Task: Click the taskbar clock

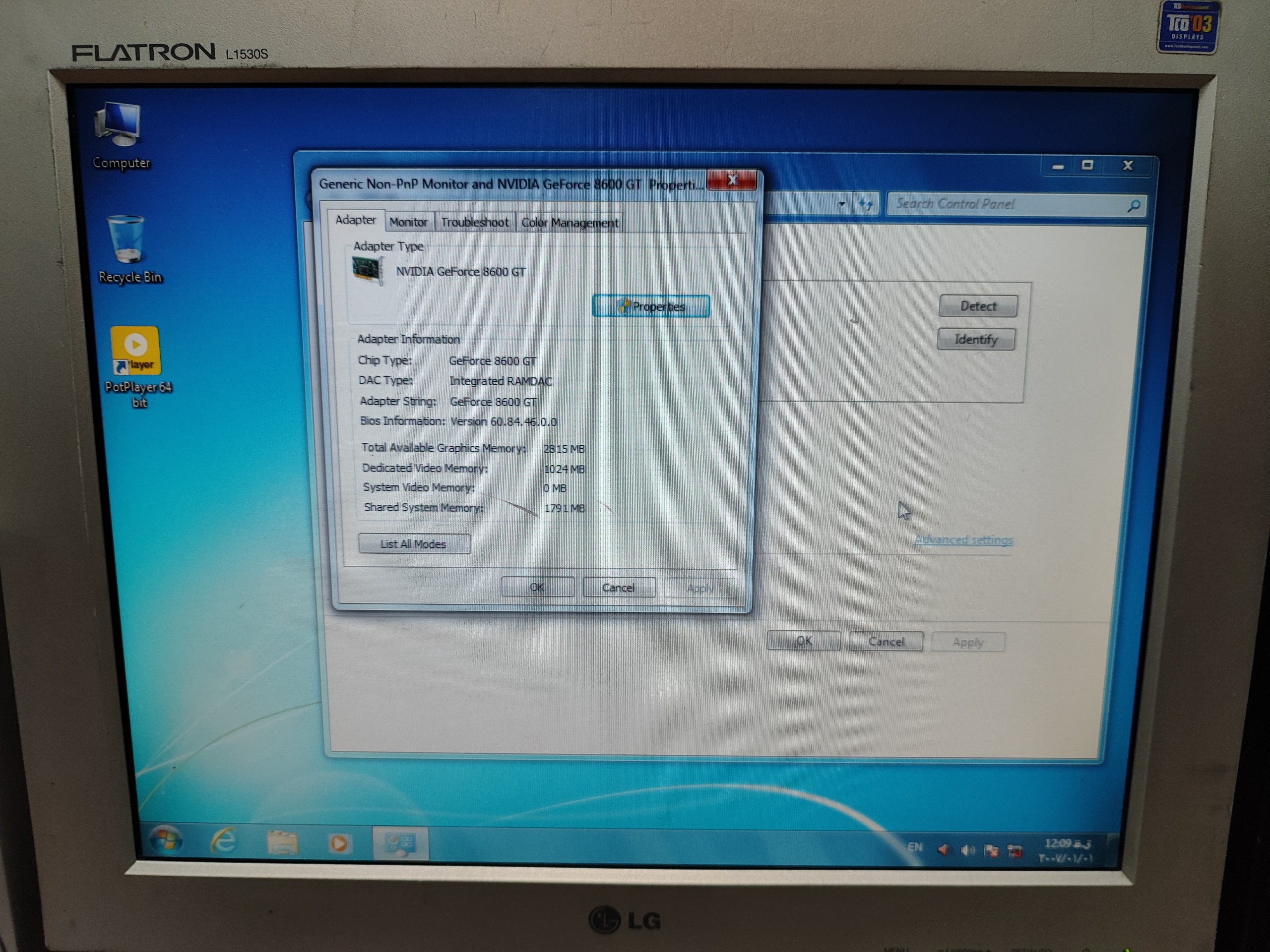Action: (1066, 850)
